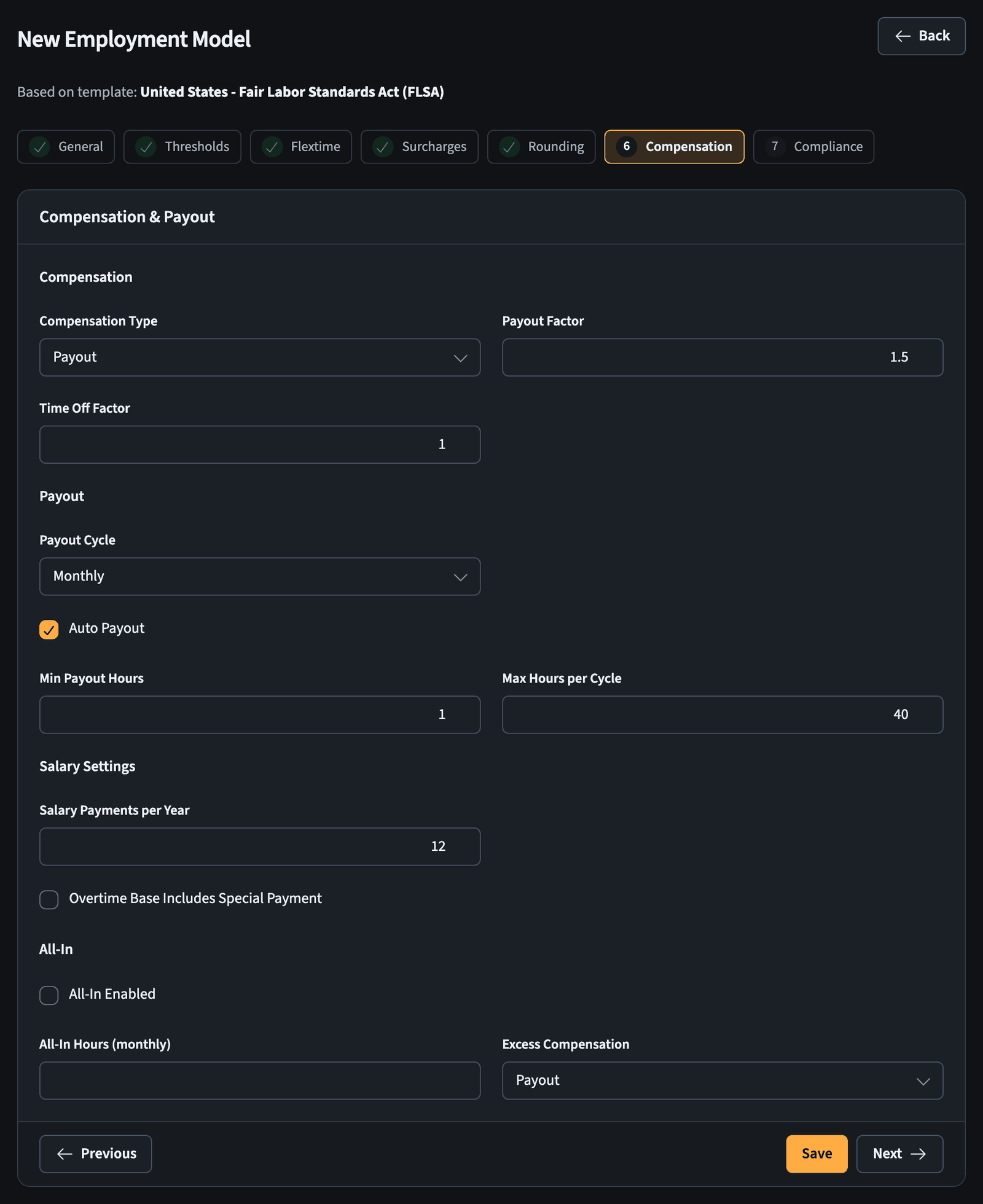Click the All-In Hours (monthly) input
Viewport: 983px width, 1204px height.
(x=260, y=1081)
